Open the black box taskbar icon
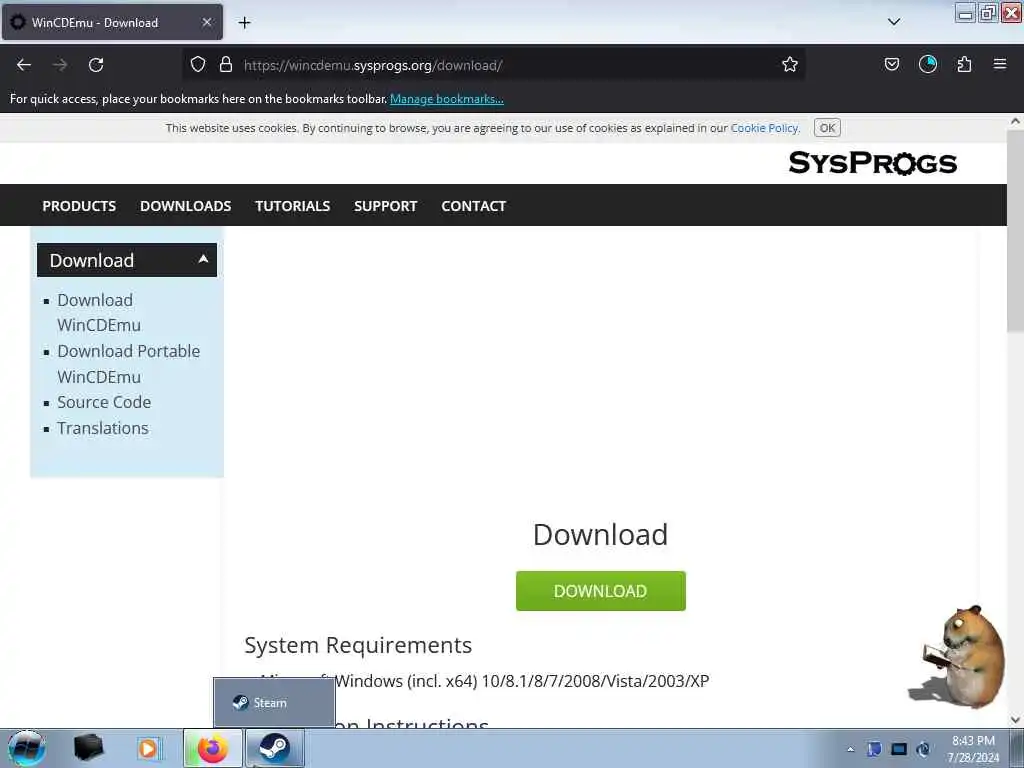The width and height of the screenshot is (1024, 768). [89, 748]
